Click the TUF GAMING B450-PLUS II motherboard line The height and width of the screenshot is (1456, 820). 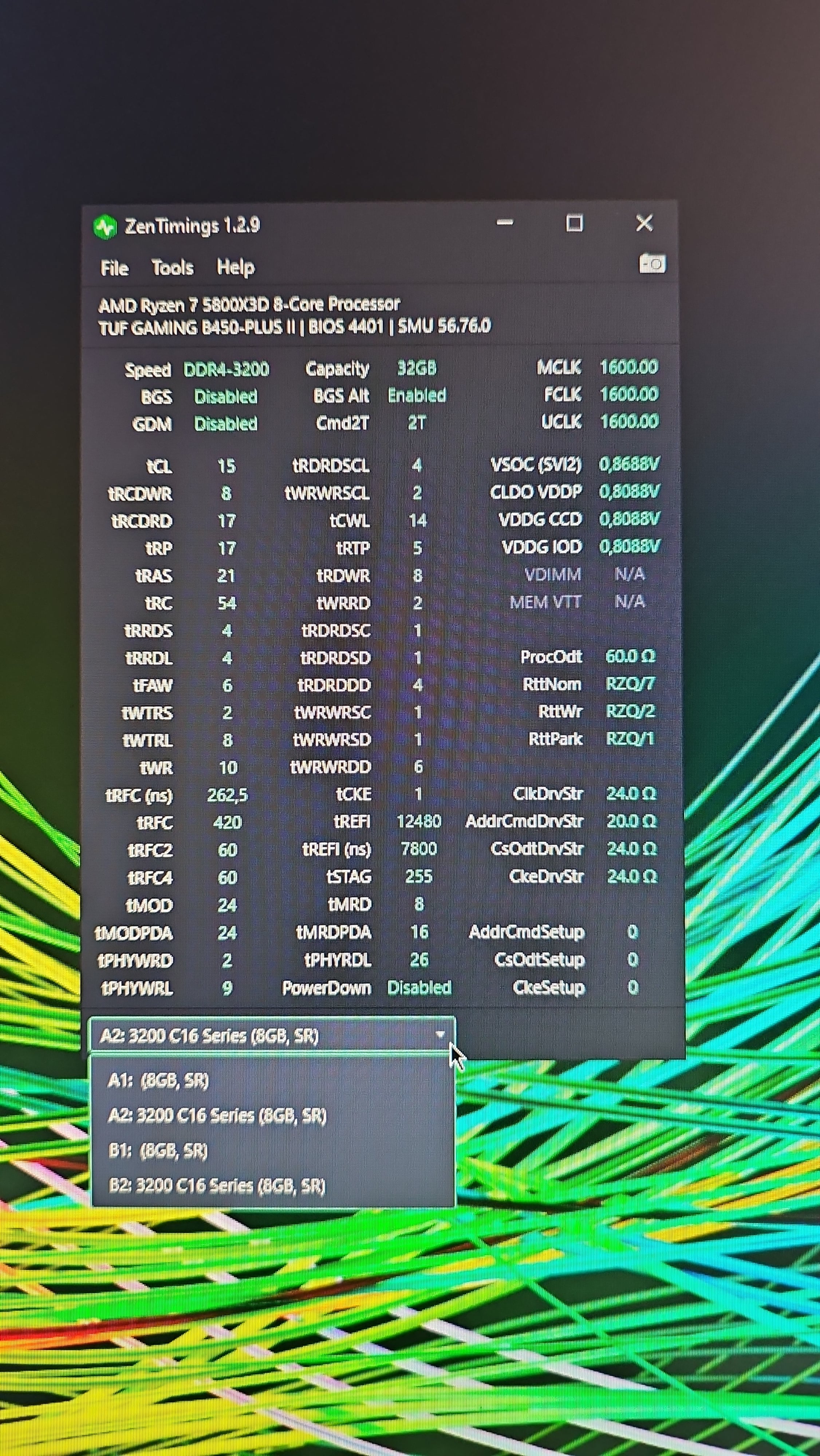[x=294, y=327]
